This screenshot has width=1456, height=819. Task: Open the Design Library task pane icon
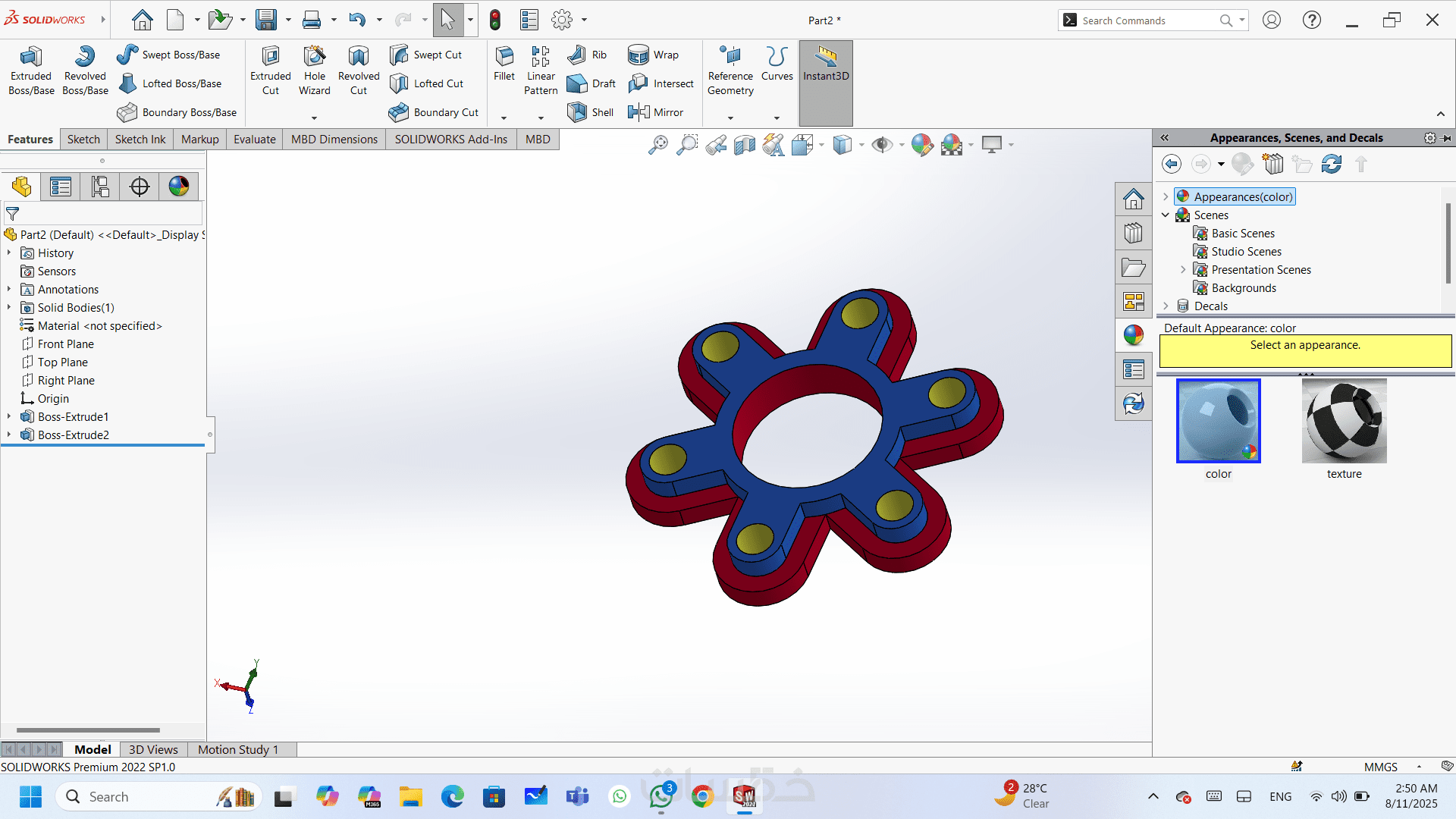tap(1134, 233)
